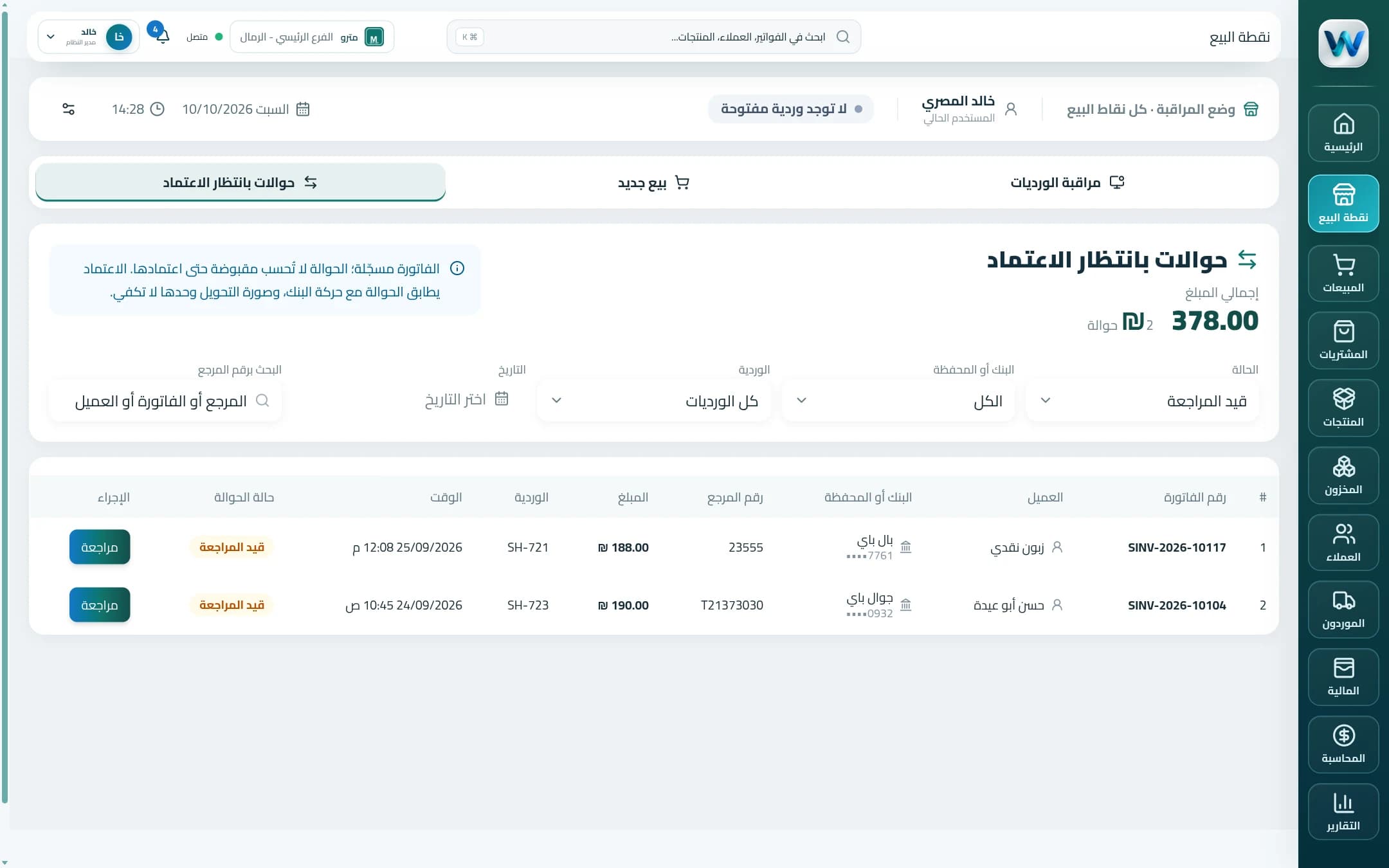Switch to بيع جديد tab

pos(653,183)
